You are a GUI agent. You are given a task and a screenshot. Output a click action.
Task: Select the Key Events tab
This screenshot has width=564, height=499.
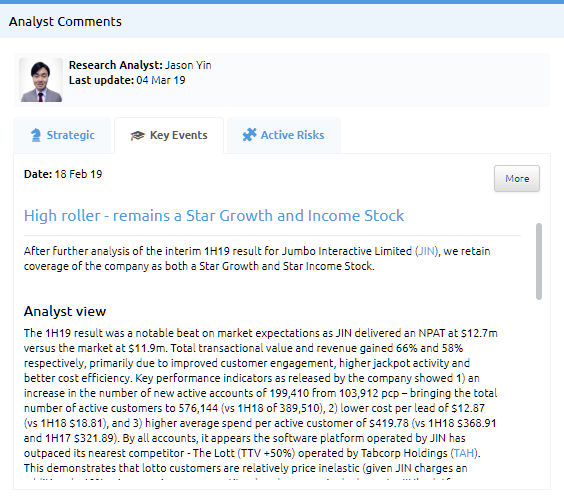[x=169, y=135]
